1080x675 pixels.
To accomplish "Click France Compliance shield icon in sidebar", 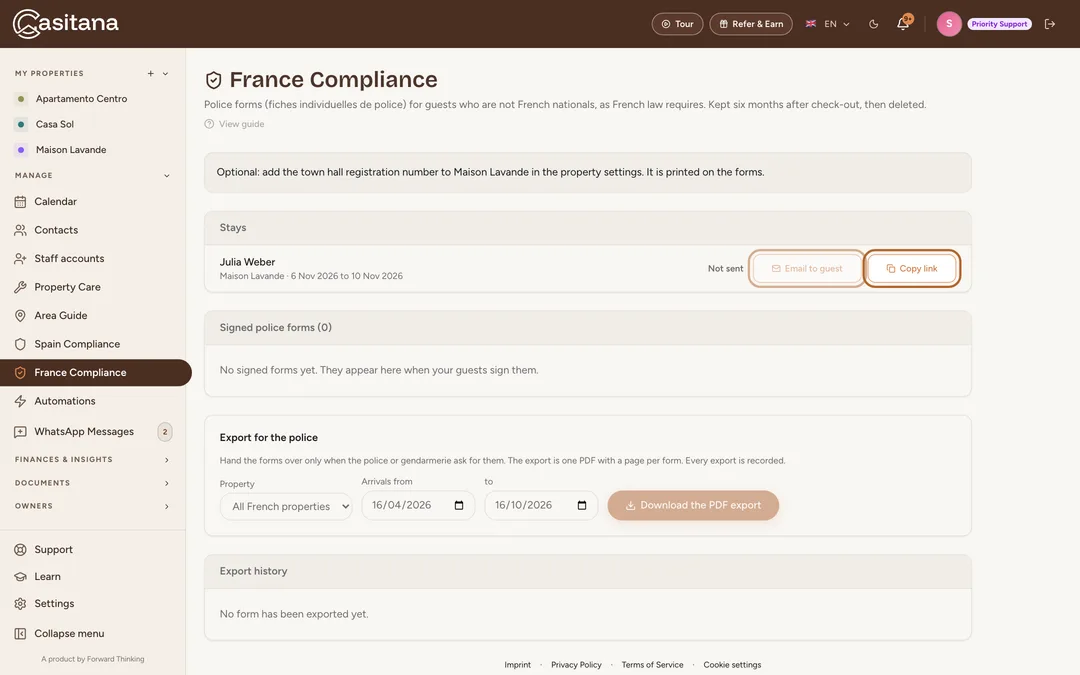I will pyautogui.click(x=20, y=373).
